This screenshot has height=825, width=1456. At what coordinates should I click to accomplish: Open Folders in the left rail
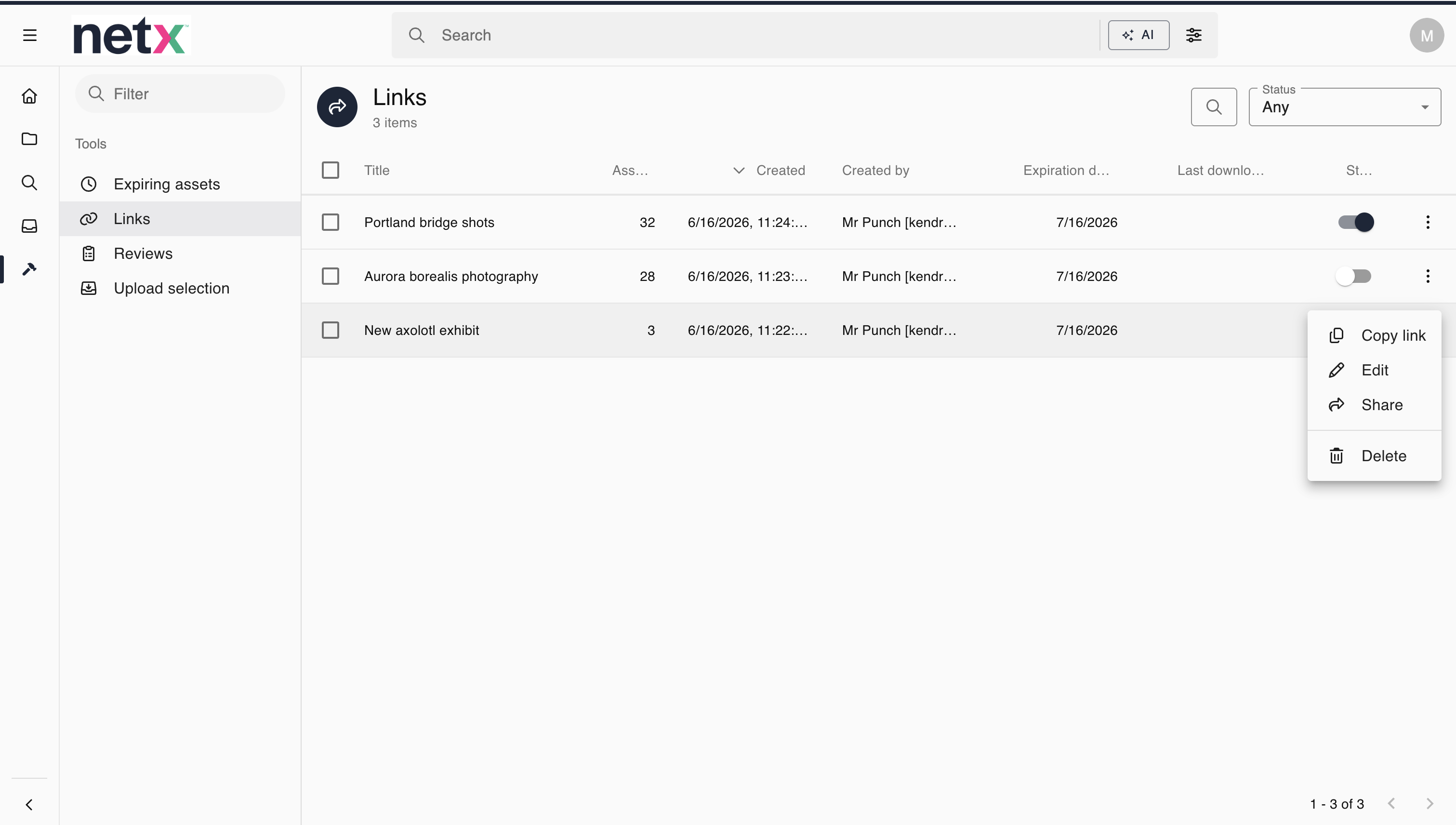29,139
